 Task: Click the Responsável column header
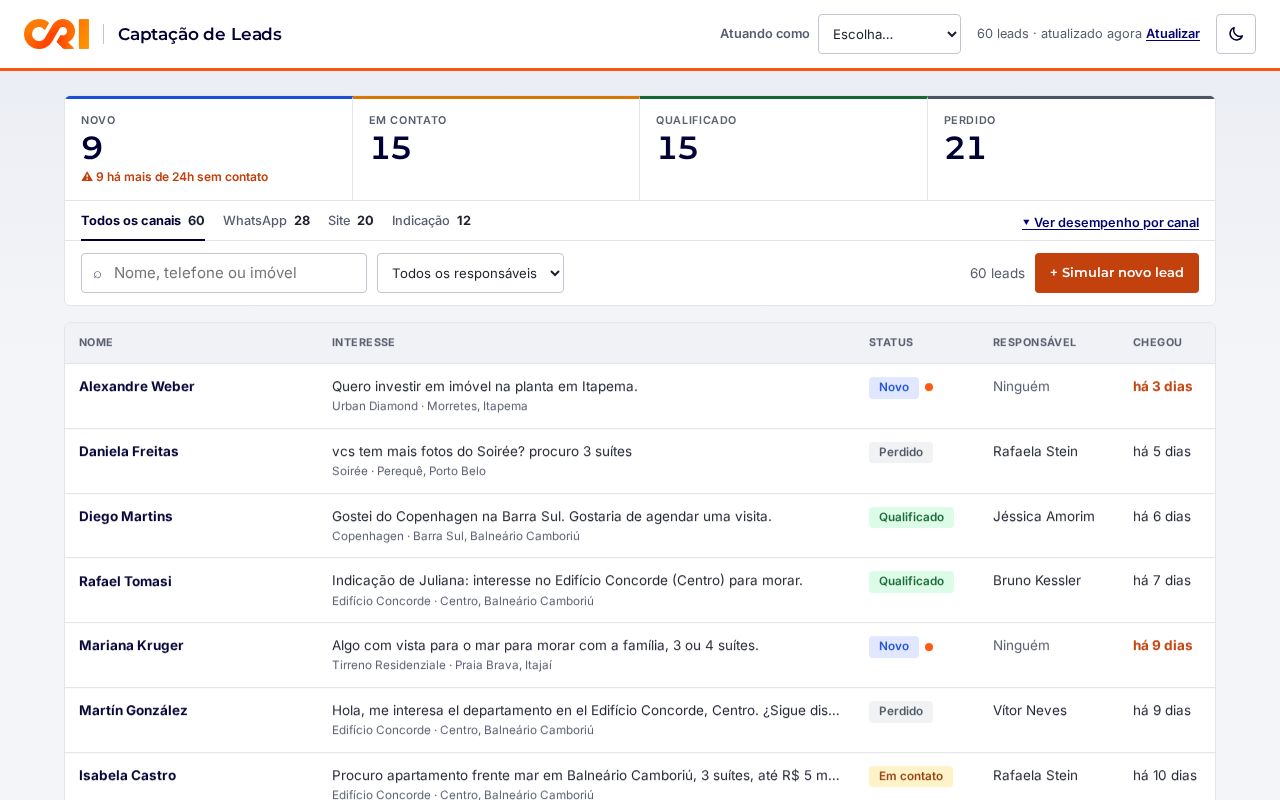click(1034, 342)
